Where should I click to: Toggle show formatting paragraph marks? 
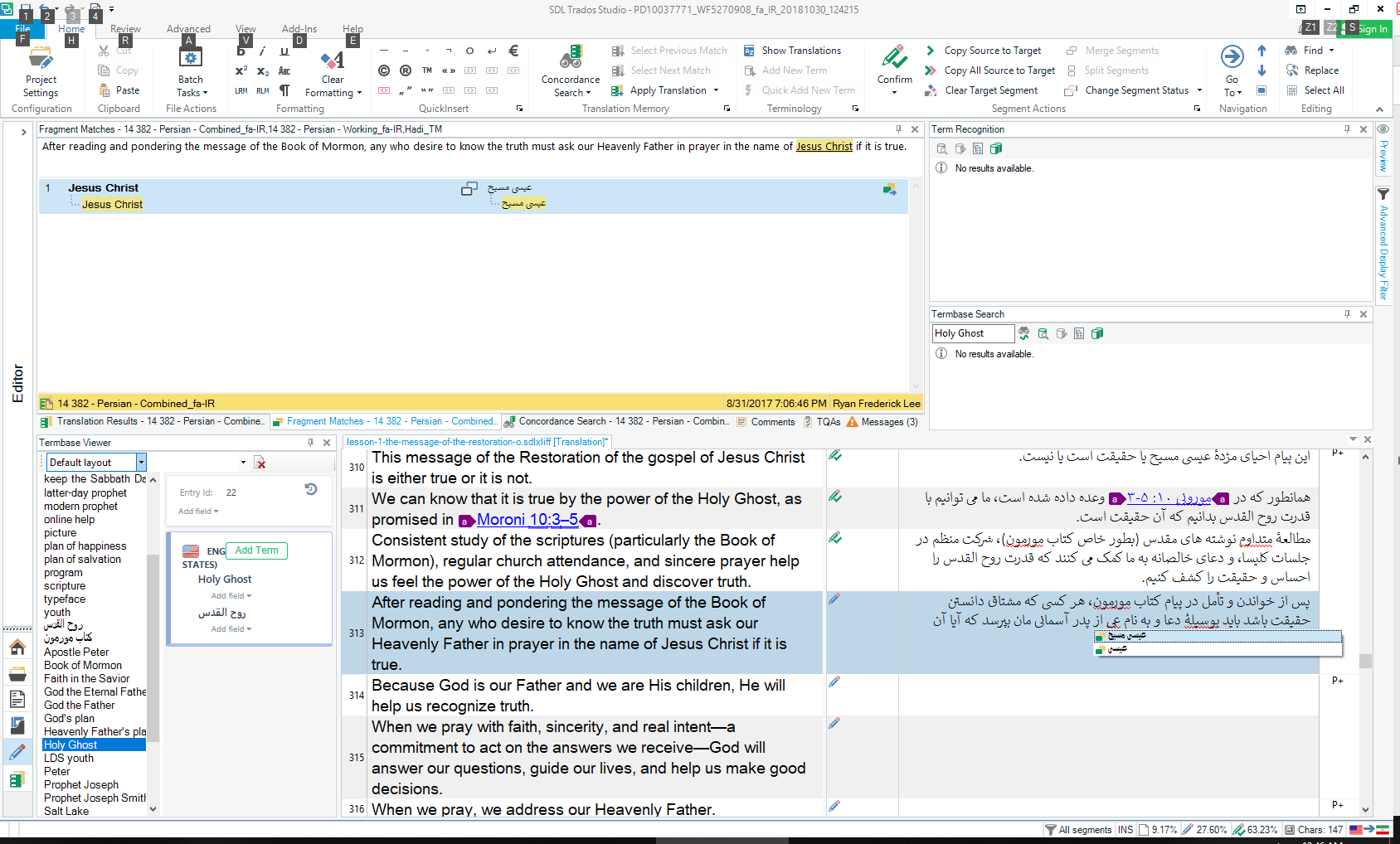click(284, 90)
